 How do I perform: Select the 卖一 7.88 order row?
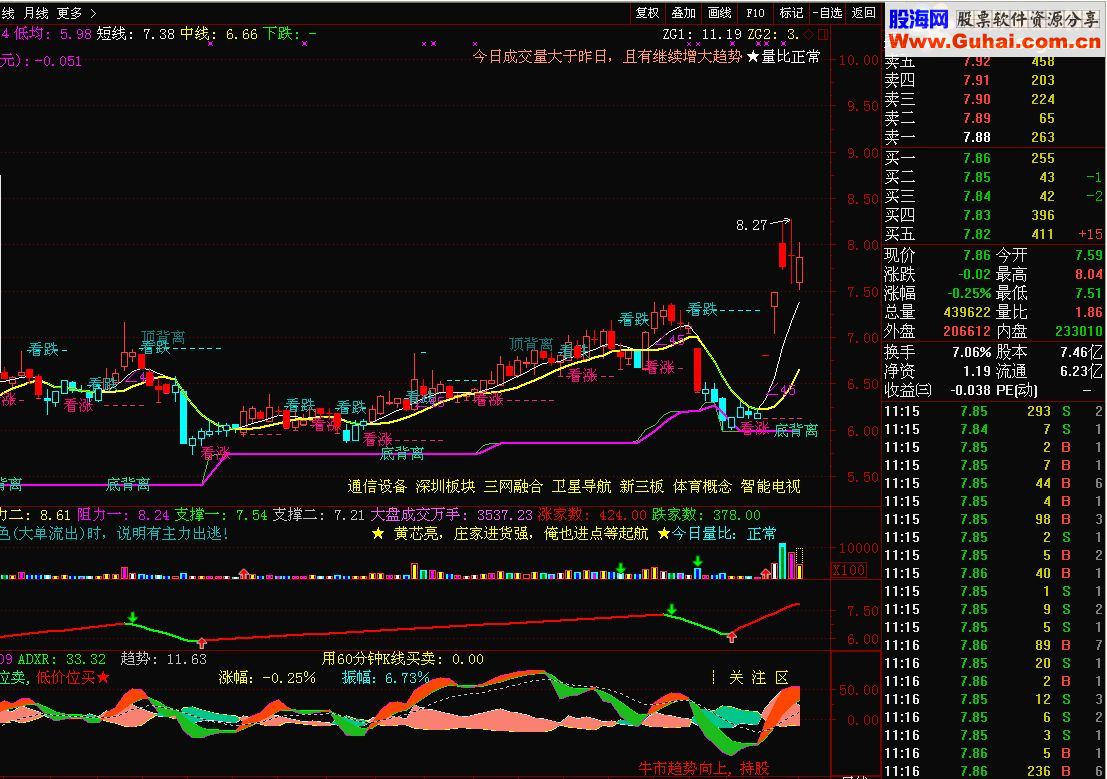pos(993,137)
